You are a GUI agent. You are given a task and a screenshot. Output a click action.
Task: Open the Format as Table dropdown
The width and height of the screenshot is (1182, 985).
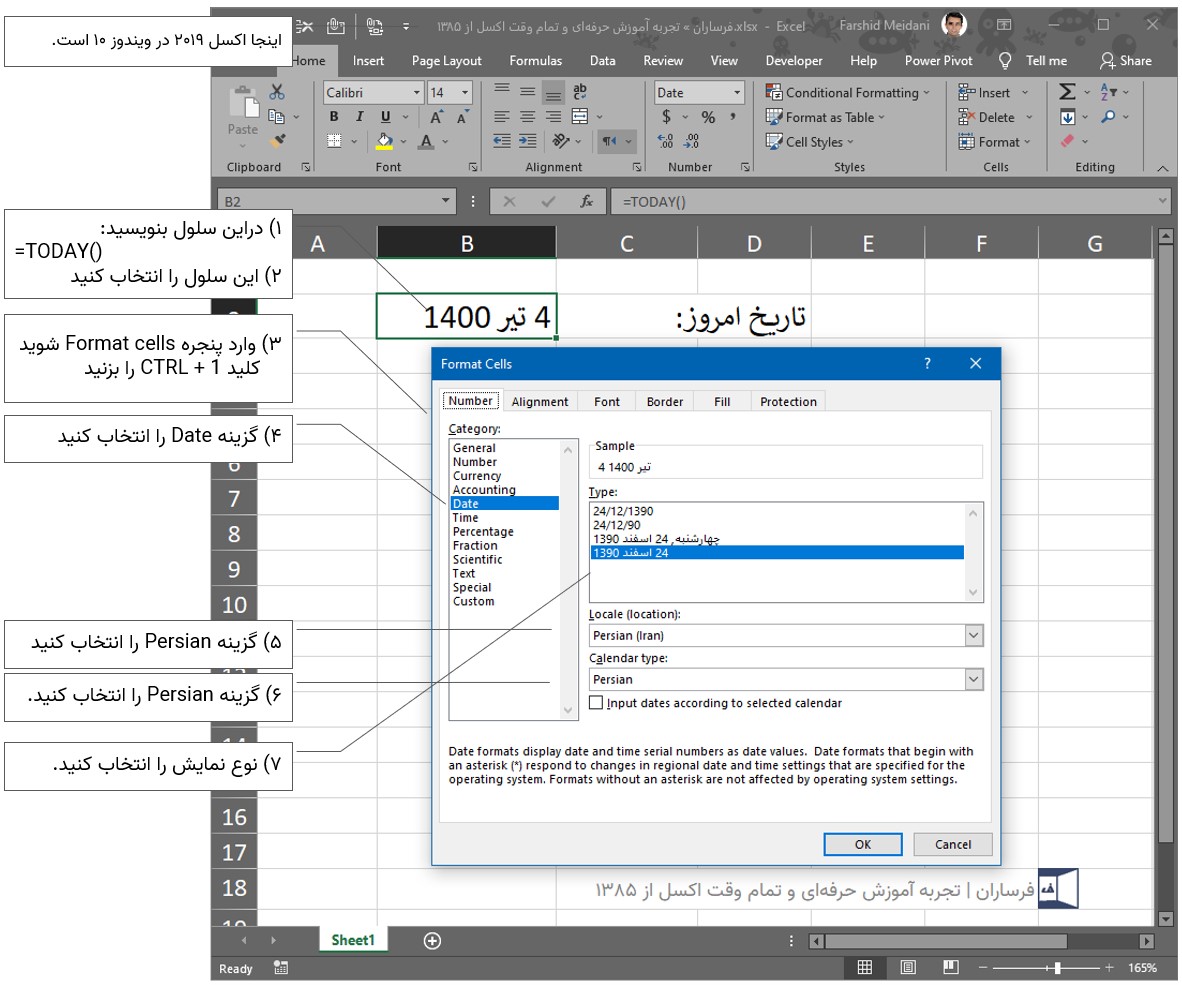coord(825,117)
